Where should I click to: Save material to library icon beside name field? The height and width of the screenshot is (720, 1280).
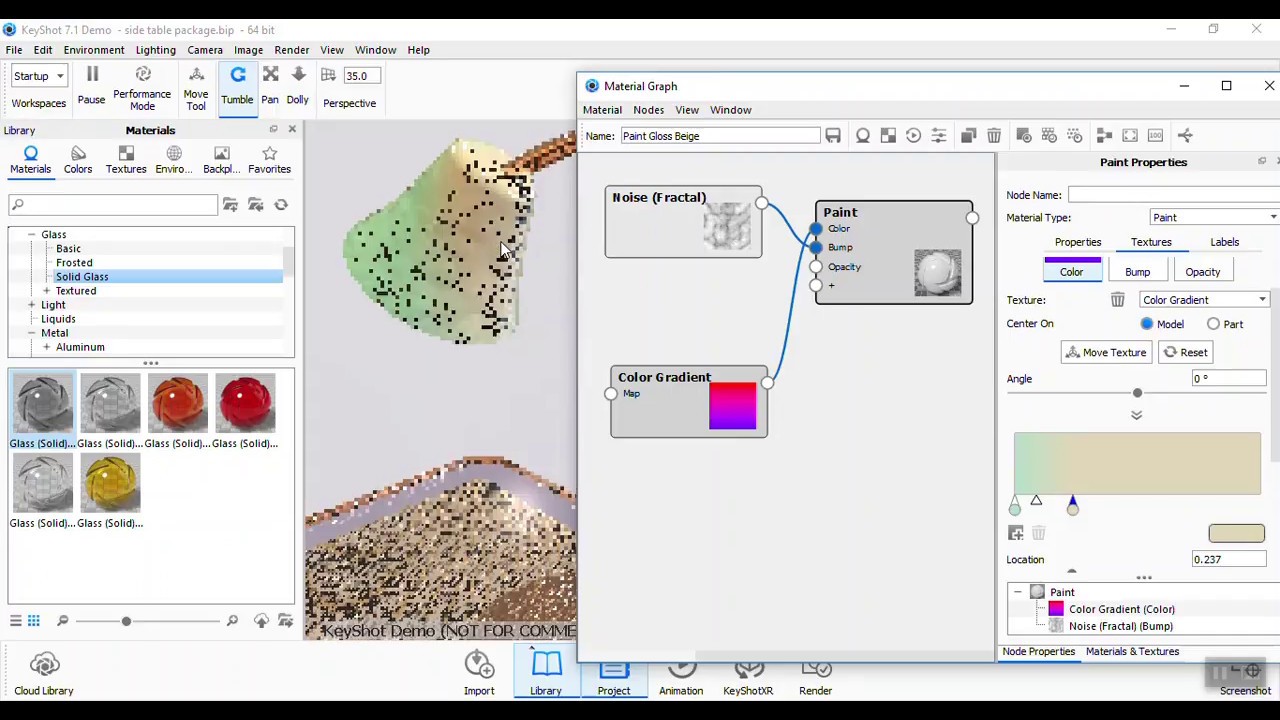coord(833,136)
